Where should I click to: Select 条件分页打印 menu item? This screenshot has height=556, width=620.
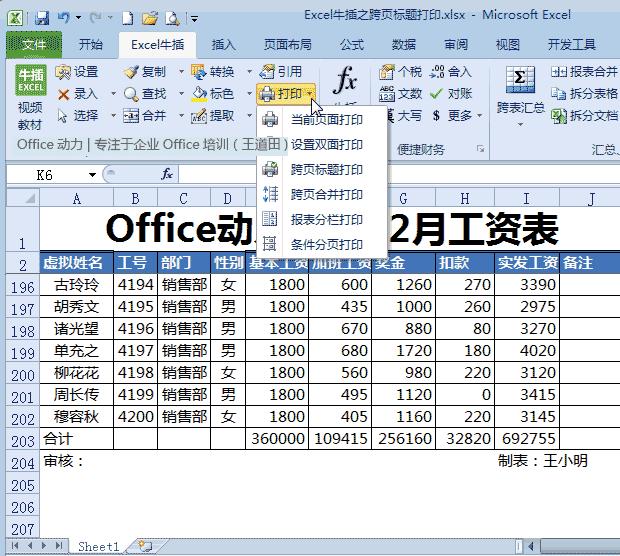point(322,244)
